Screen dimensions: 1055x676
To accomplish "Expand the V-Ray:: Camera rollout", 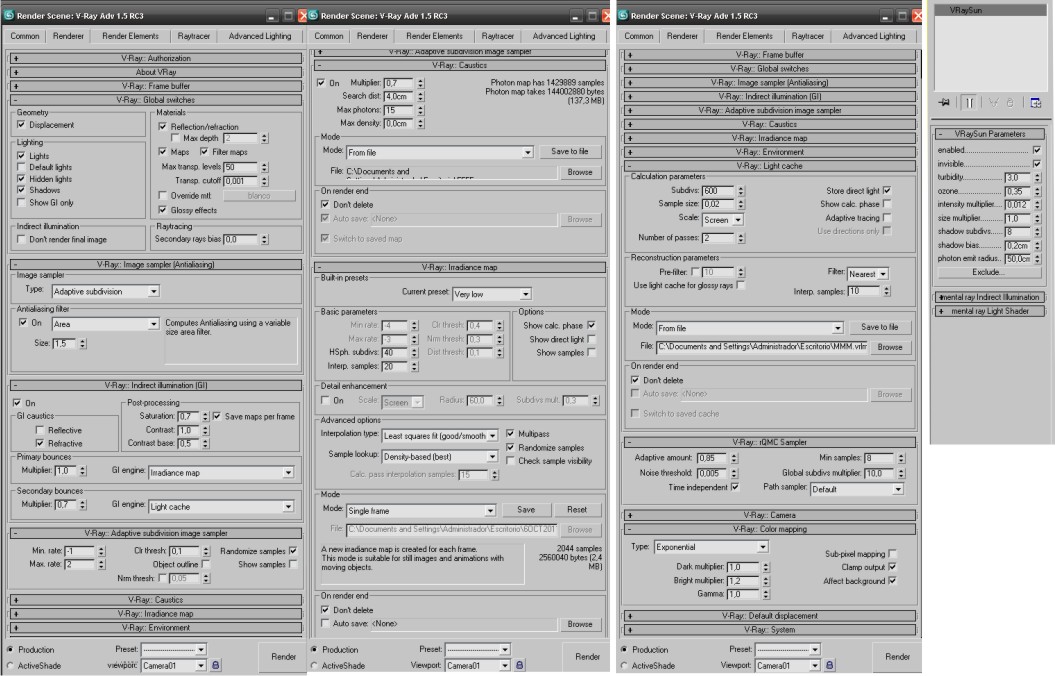I will pos(770,515).
